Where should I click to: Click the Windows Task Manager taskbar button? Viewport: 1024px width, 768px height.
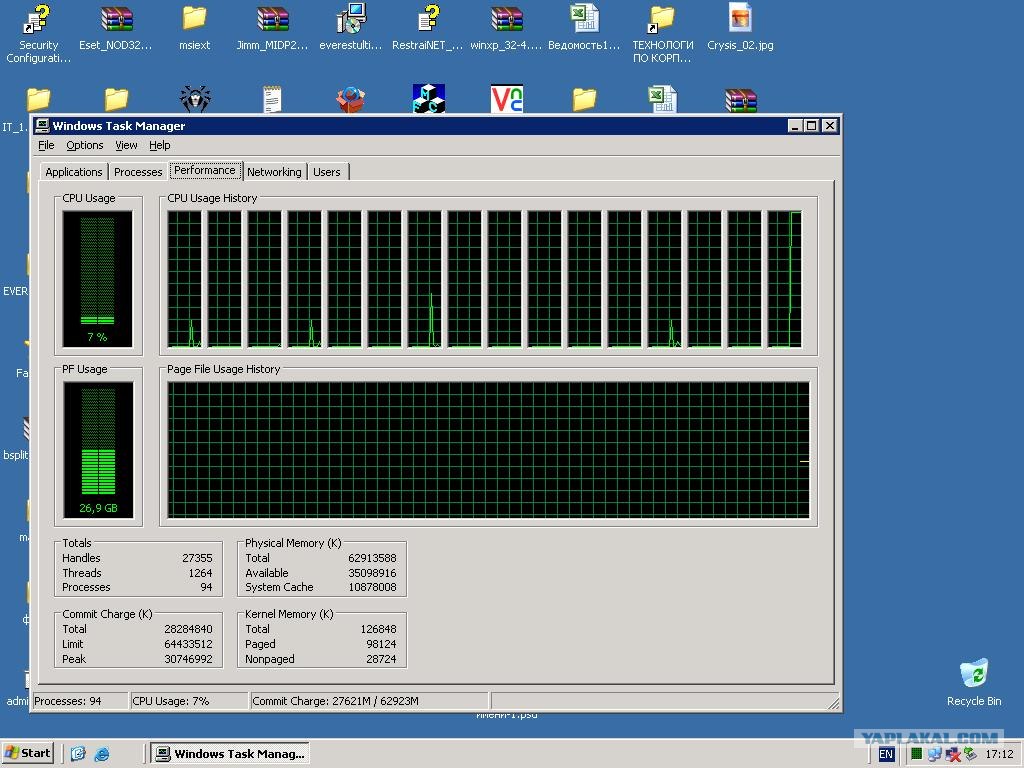(x=230, y=754)
